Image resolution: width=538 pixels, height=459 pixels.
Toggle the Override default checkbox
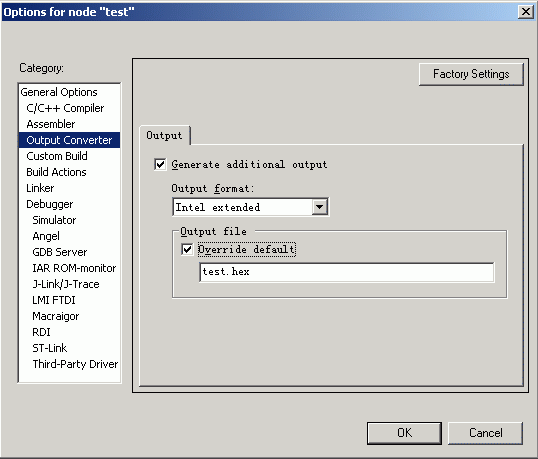[187, 249]
